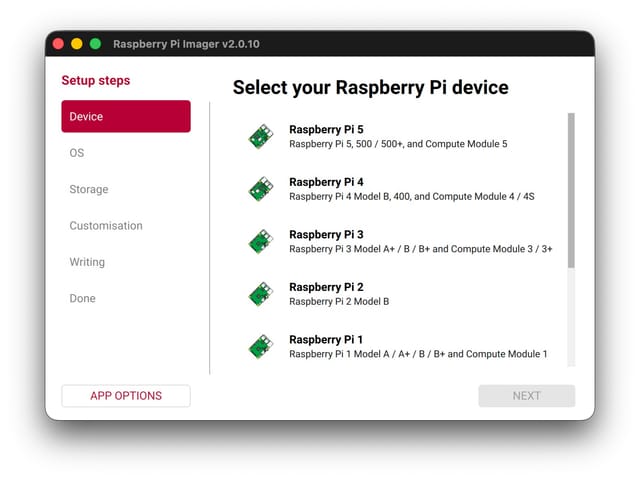
Task: Click description 'Raspberry Pi 4 Model B, 400, and Compute Module 4 / 4S'
Action: point(412,197)
